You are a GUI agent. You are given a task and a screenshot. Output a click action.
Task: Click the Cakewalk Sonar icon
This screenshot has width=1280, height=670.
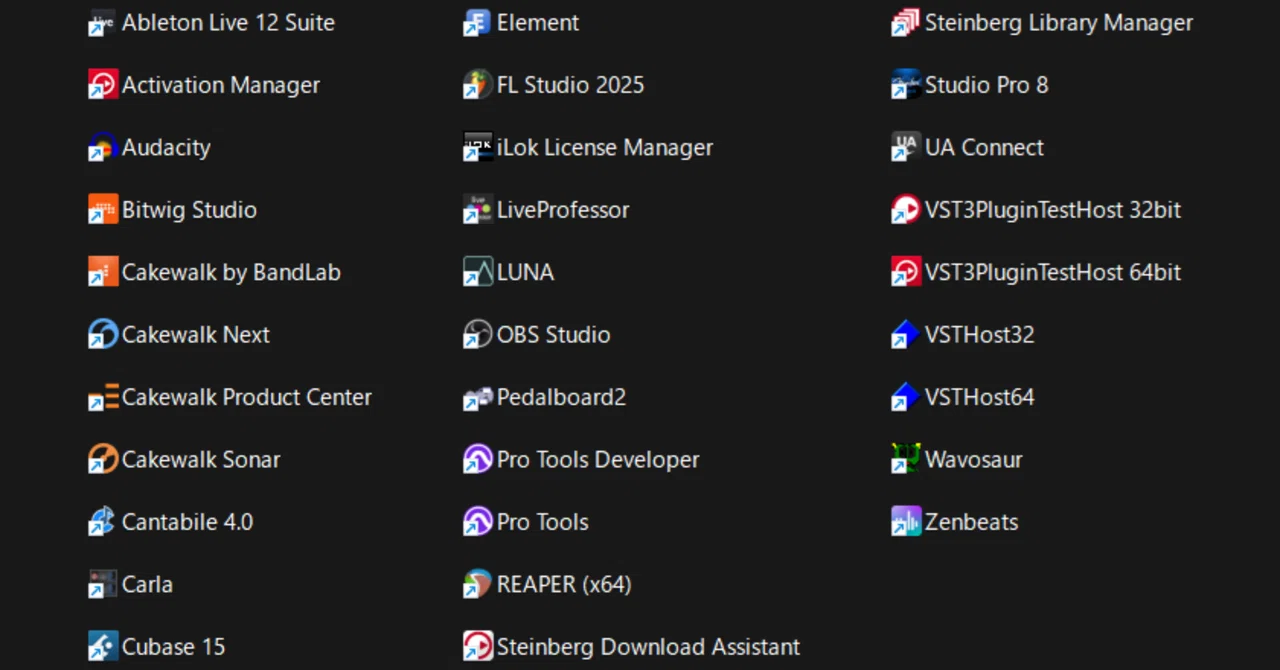pyautogui.click(x=103, y=460)
